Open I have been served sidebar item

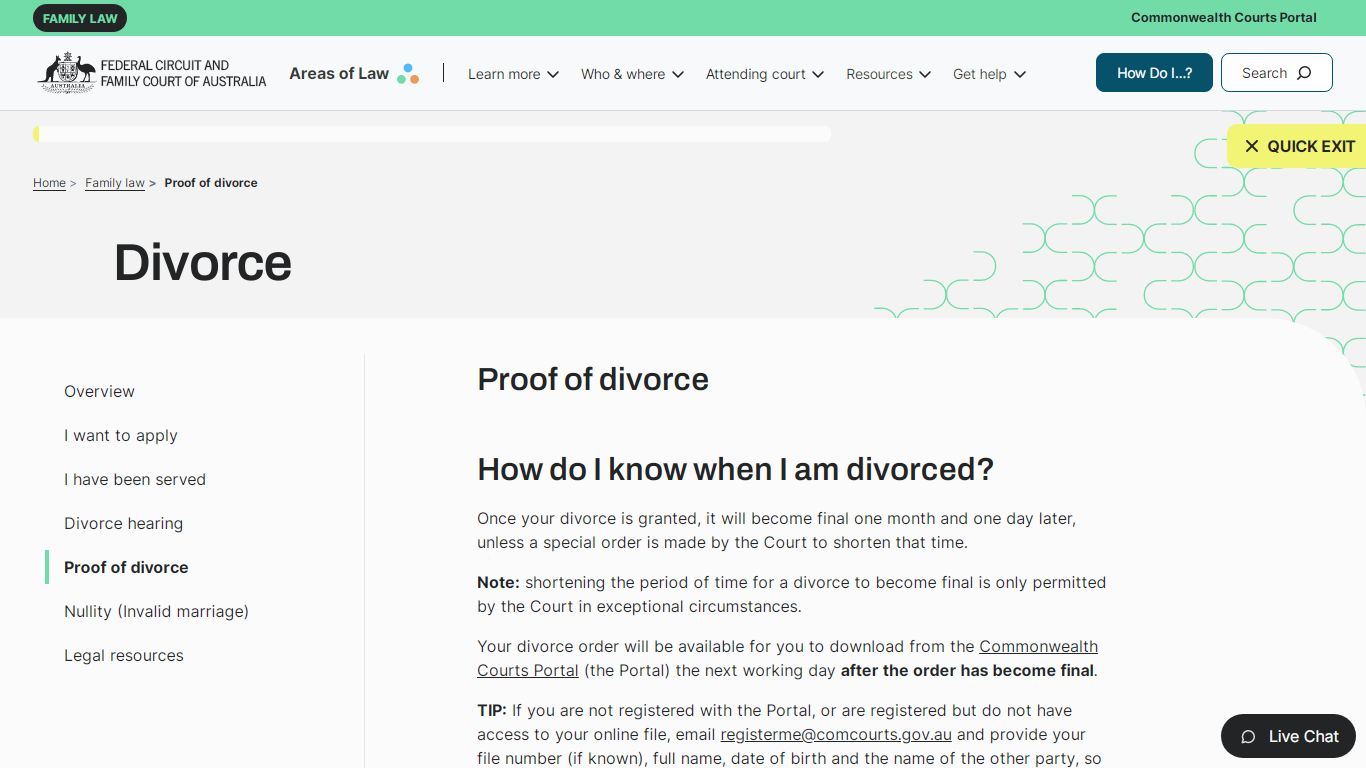tap(135, 479)
